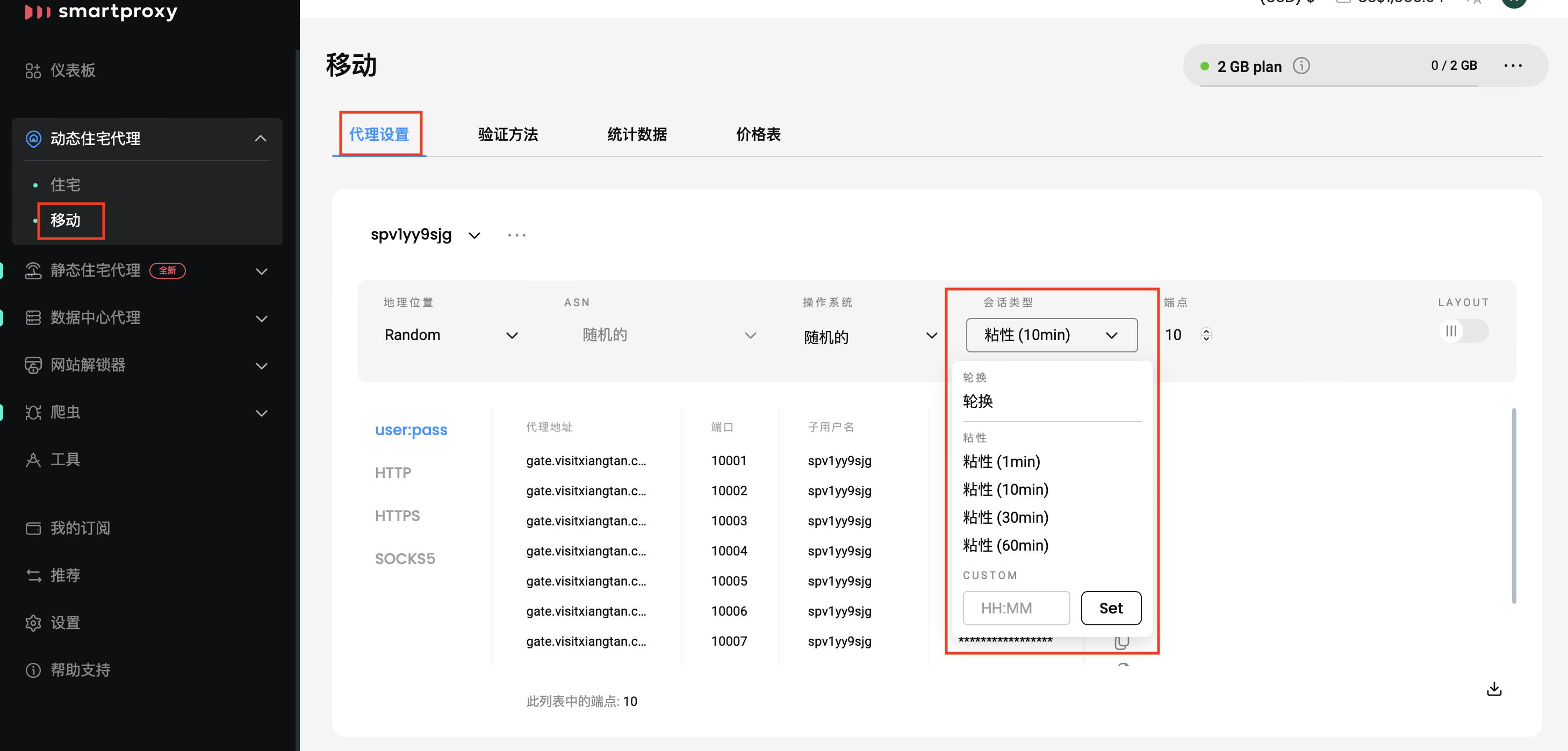This screenshot has height=751, width=1568.
Task: Expand the 静态住宅代理 section
Action: click(262, 271)
